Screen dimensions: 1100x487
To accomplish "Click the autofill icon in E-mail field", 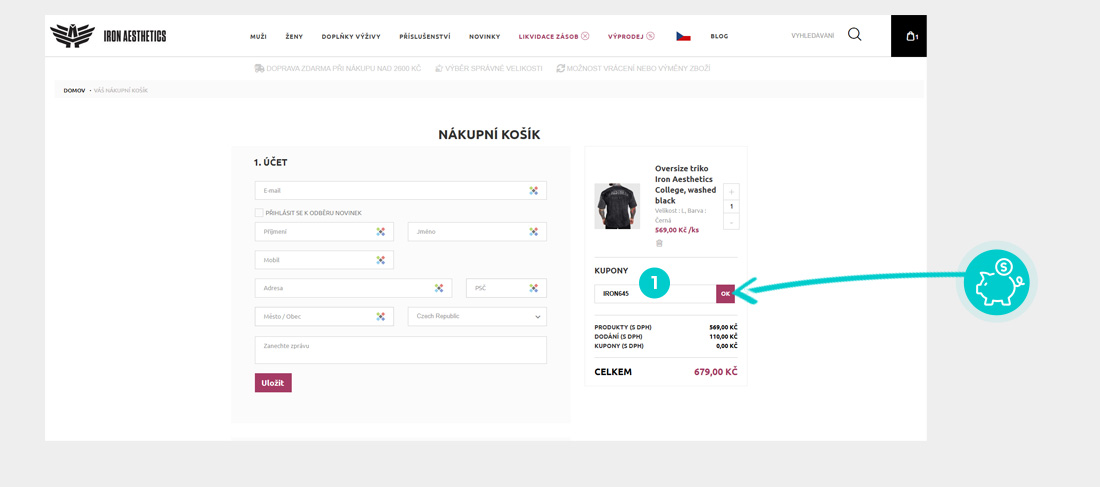I will 533,190.
